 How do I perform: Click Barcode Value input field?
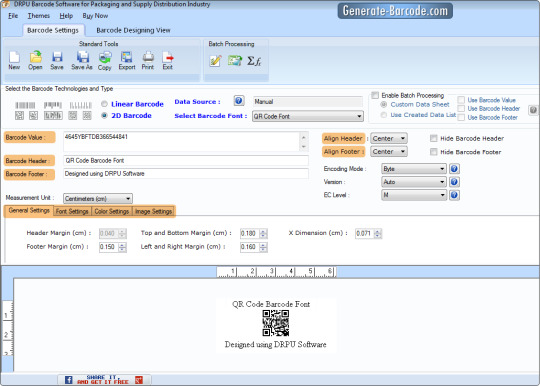[182, 142]
